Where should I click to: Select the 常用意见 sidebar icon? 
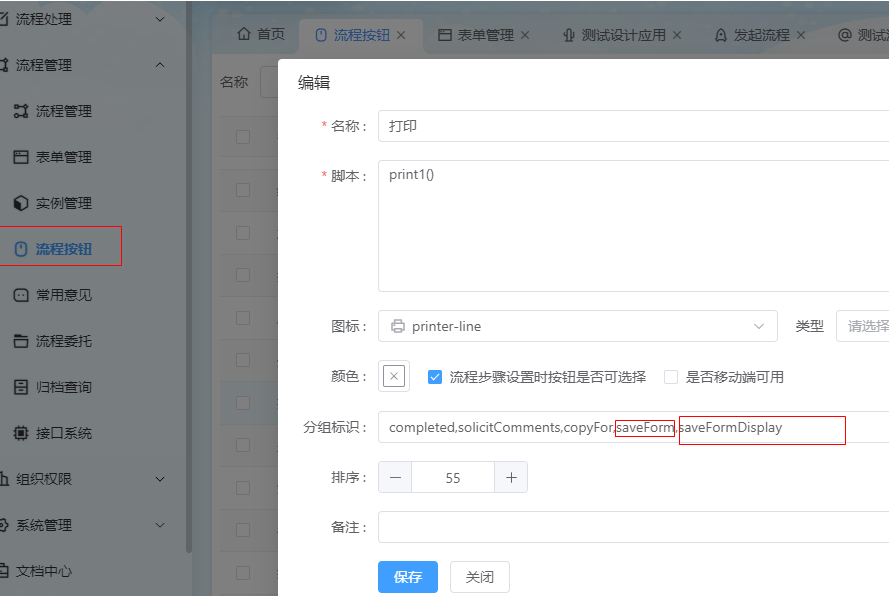pyautogui.click(x=21, y=295)
